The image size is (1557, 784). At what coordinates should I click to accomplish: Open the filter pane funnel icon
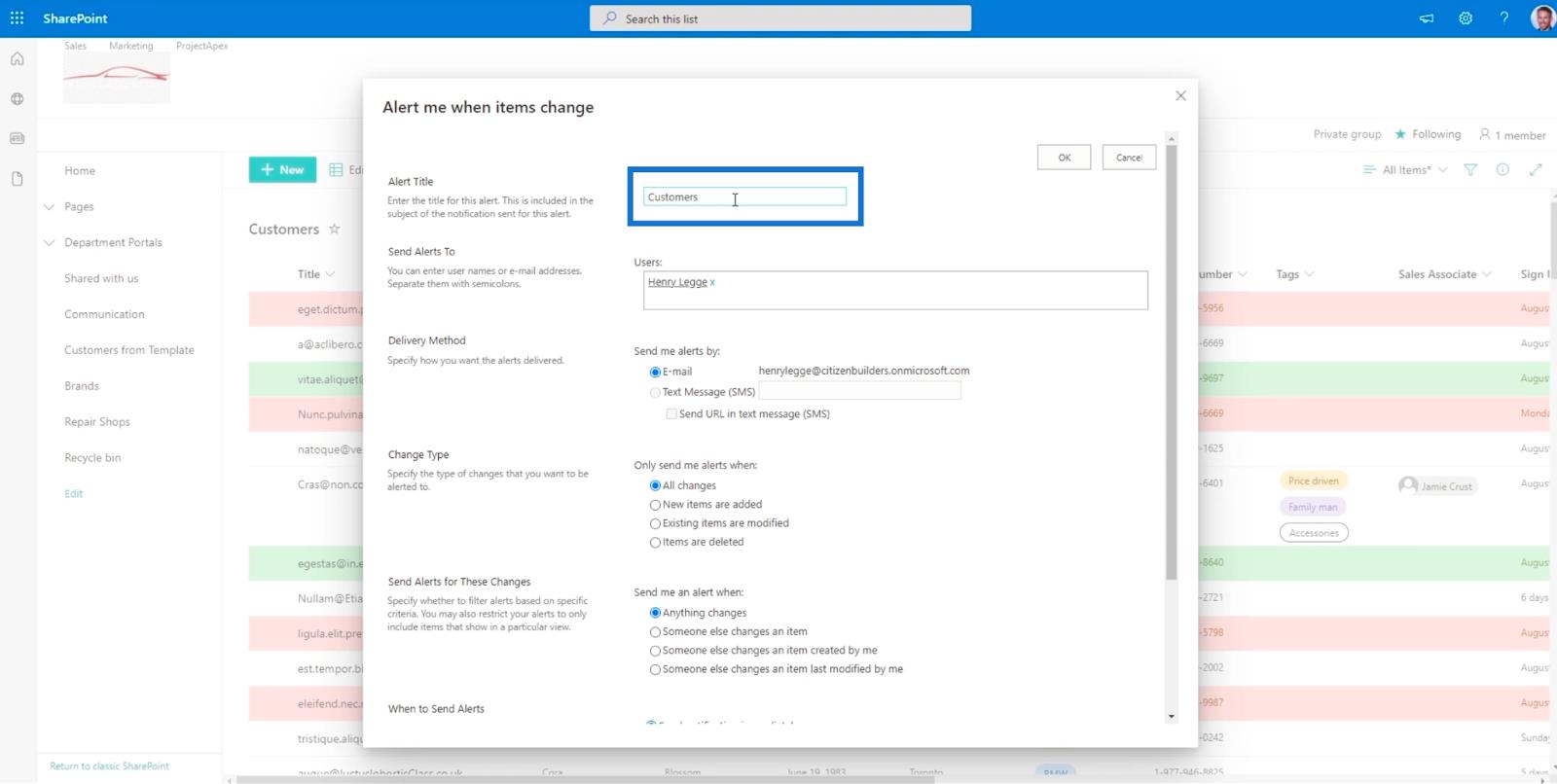pos(1470,169)
